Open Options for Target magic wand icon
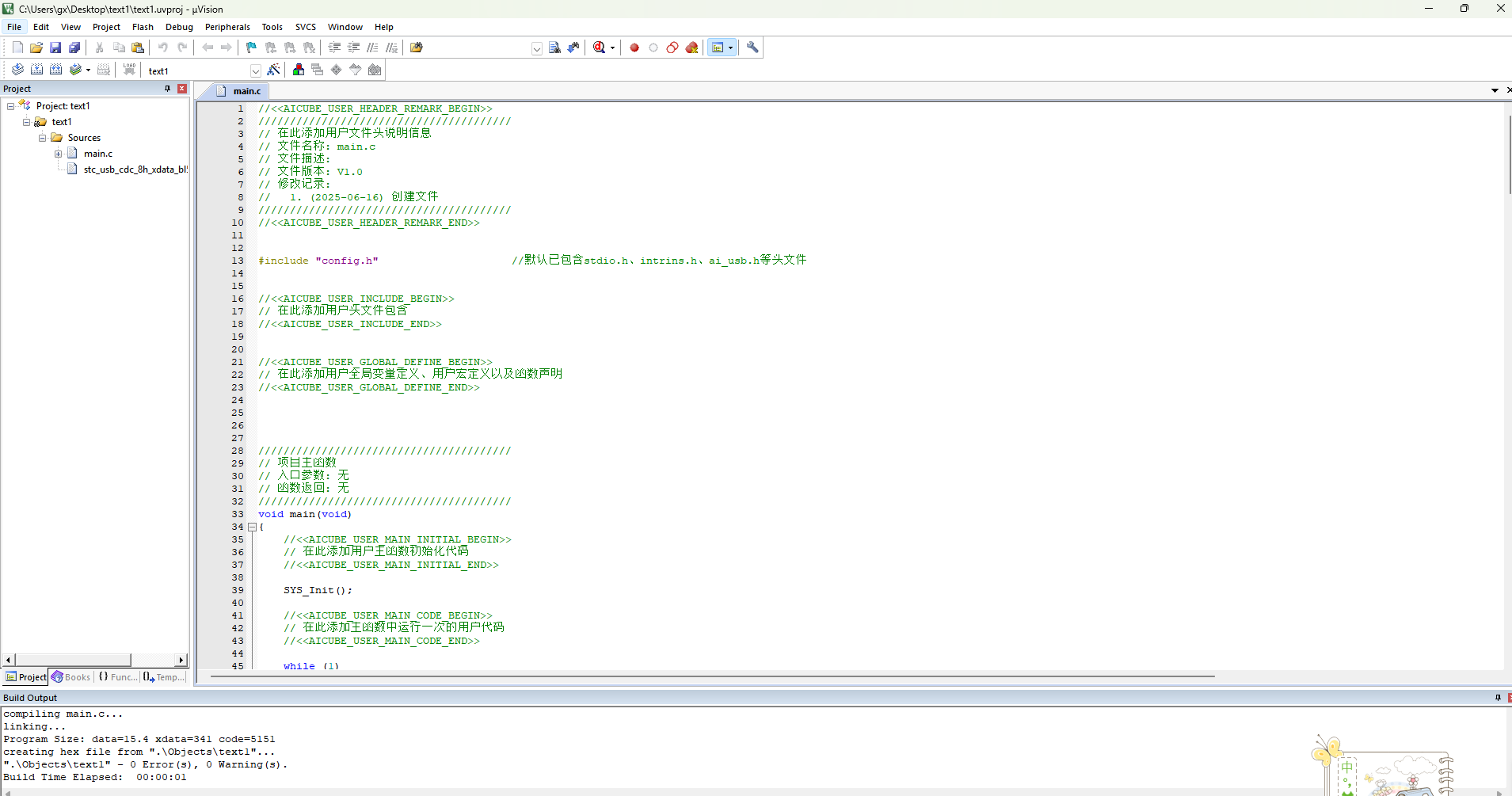This screenshot has height=796, width=1512. [273, 70]
